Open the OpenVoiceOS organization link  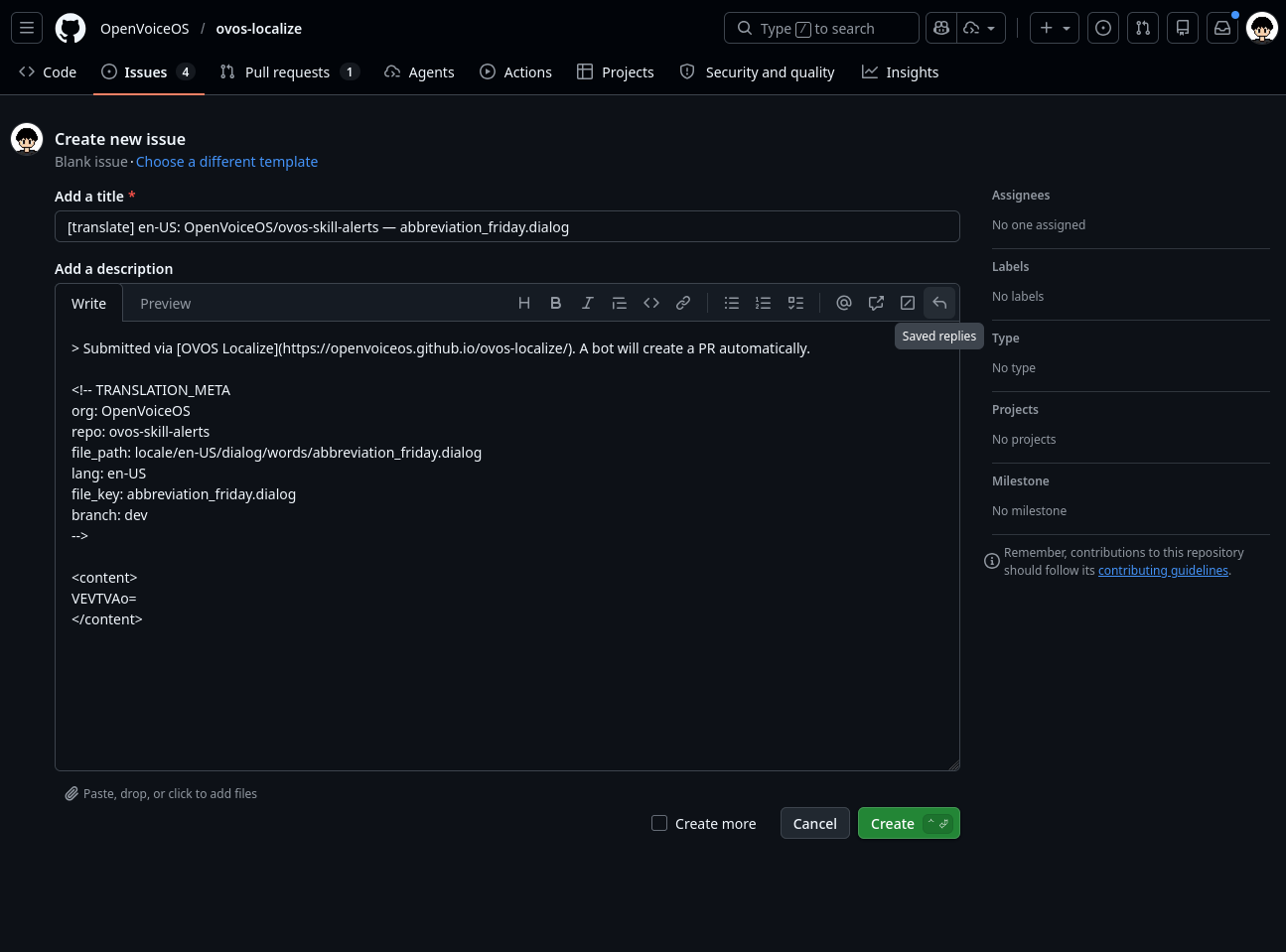pyautogui.click(x=145, y=29)
